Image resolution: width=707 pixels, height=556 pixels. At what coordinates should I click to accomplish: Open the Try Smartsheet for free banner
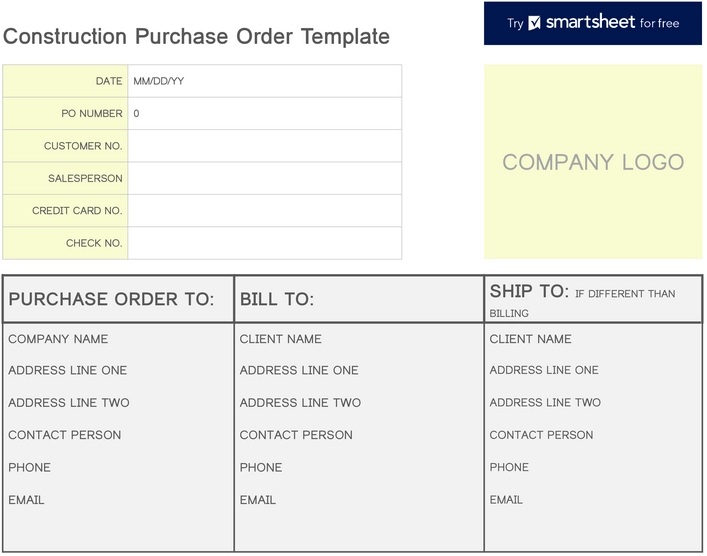(x=593, y=23)
